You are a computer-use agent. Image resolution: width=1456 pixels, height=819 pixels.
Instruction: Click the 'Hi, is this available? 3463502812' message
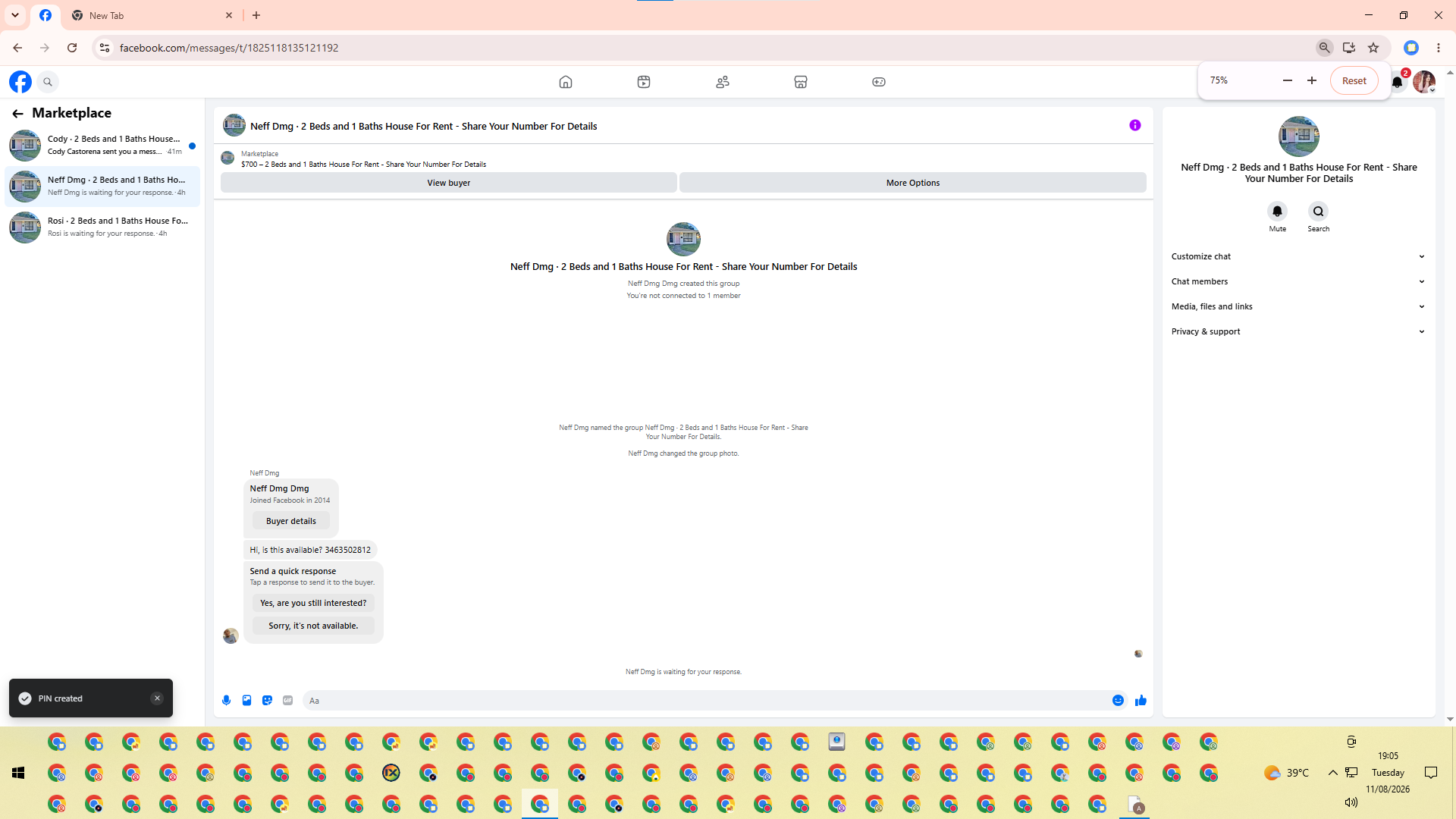(x=310, y=550)
